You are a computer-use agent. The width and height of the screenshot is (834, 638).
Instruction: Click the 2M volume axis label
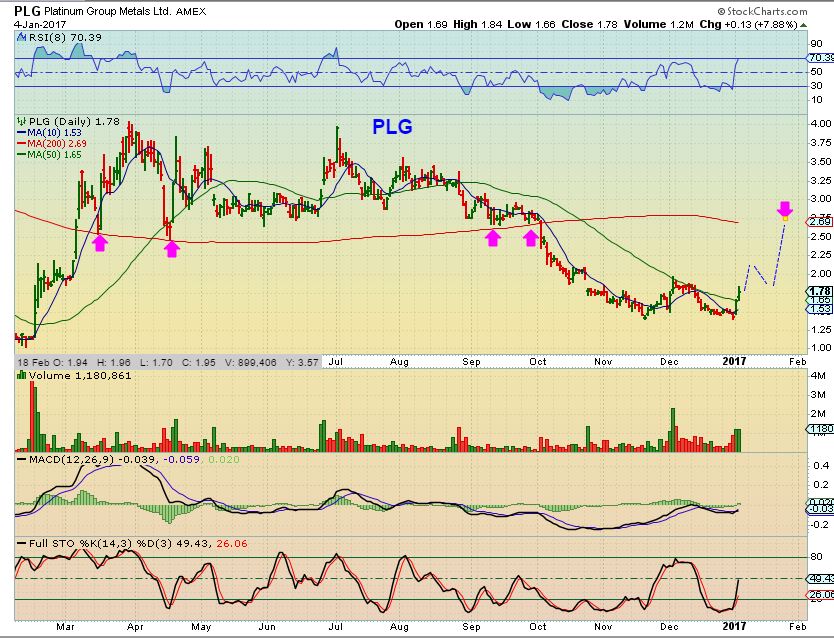pos(818,414)
